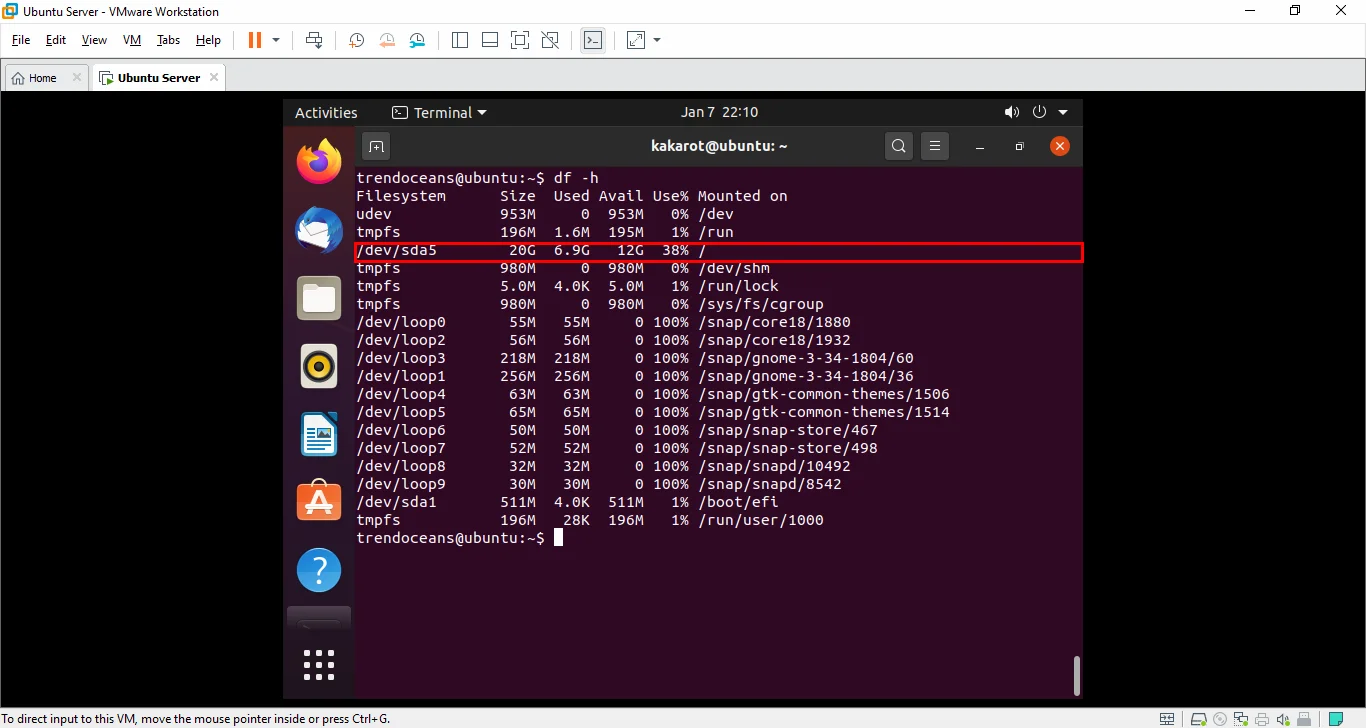
Task: Open the Help menu
Action: point(208,40)
